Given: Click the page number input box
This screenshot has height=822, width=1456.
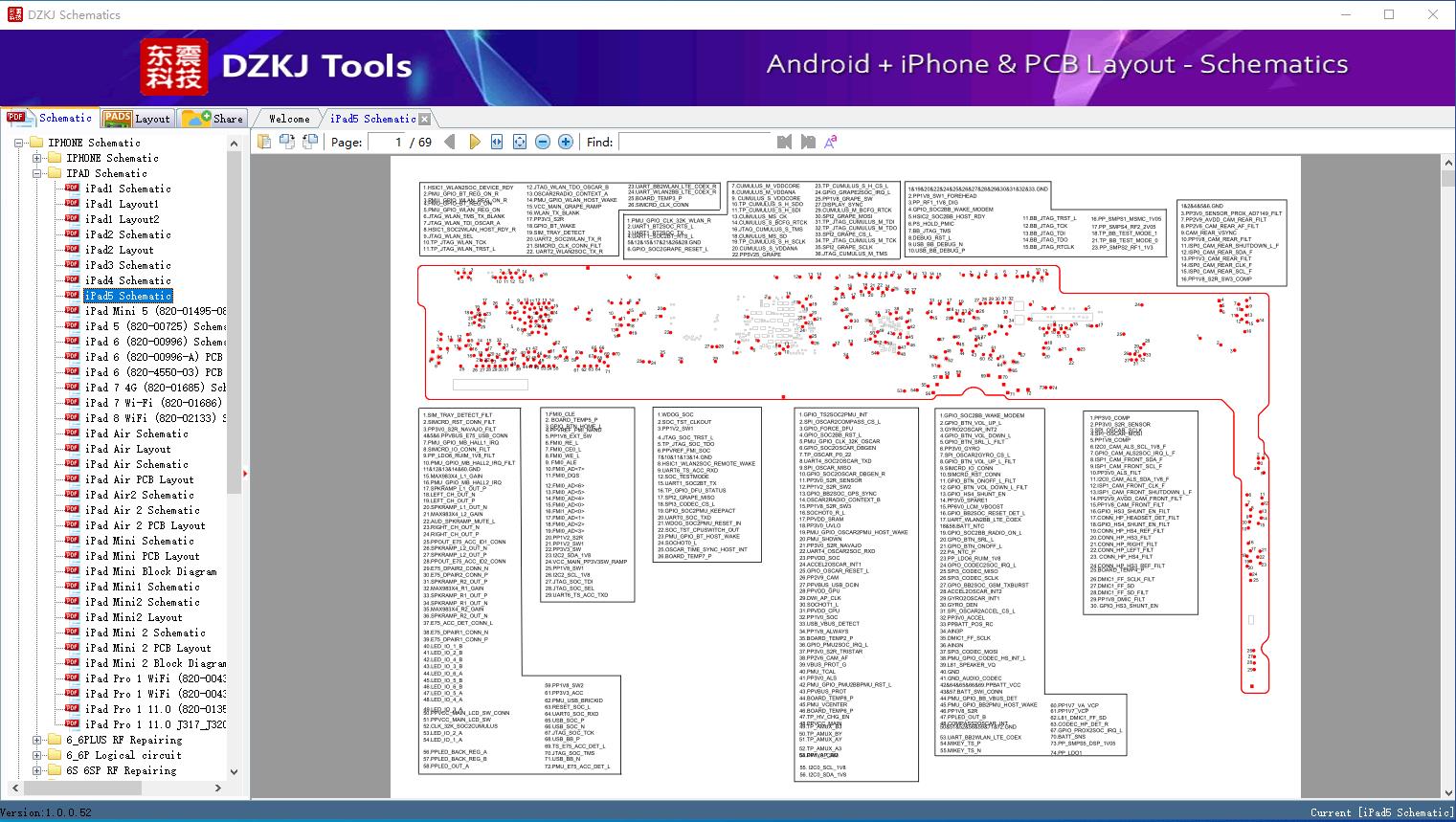Looking at the screenshot, I should click(387, 142).
